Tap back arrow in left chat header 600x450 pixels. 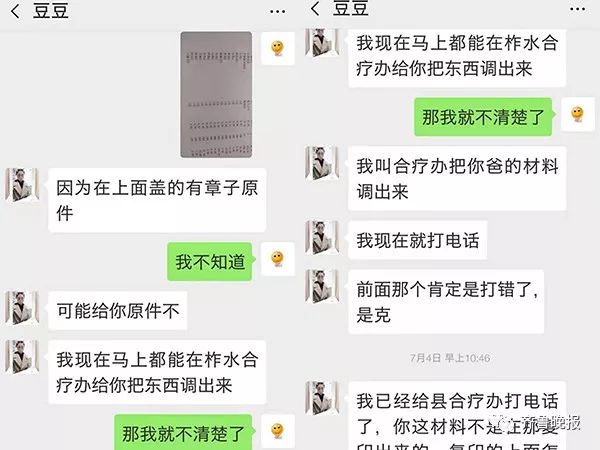coord(16,11)
